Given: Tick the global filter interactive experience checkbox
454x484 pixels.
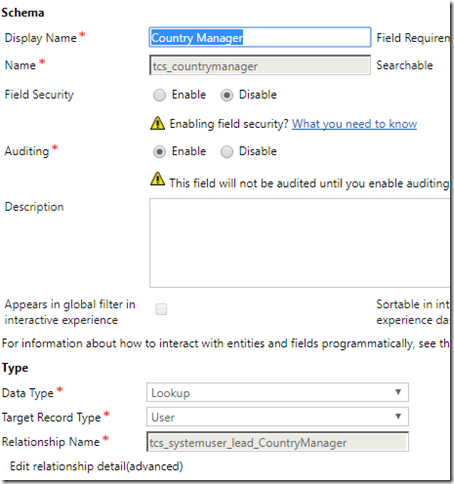Looking at the screenshot, I should [161, 309].
